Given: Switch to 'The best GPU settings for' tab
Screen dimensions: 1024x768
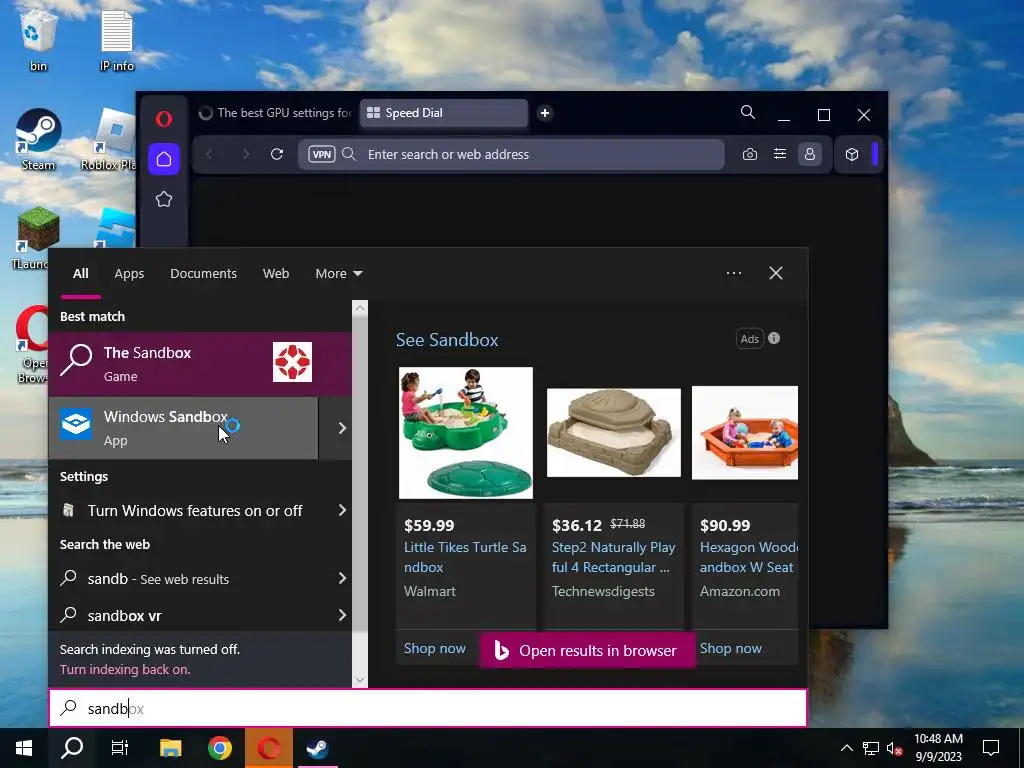Looking at the screenshot, I should pos(275,113).
